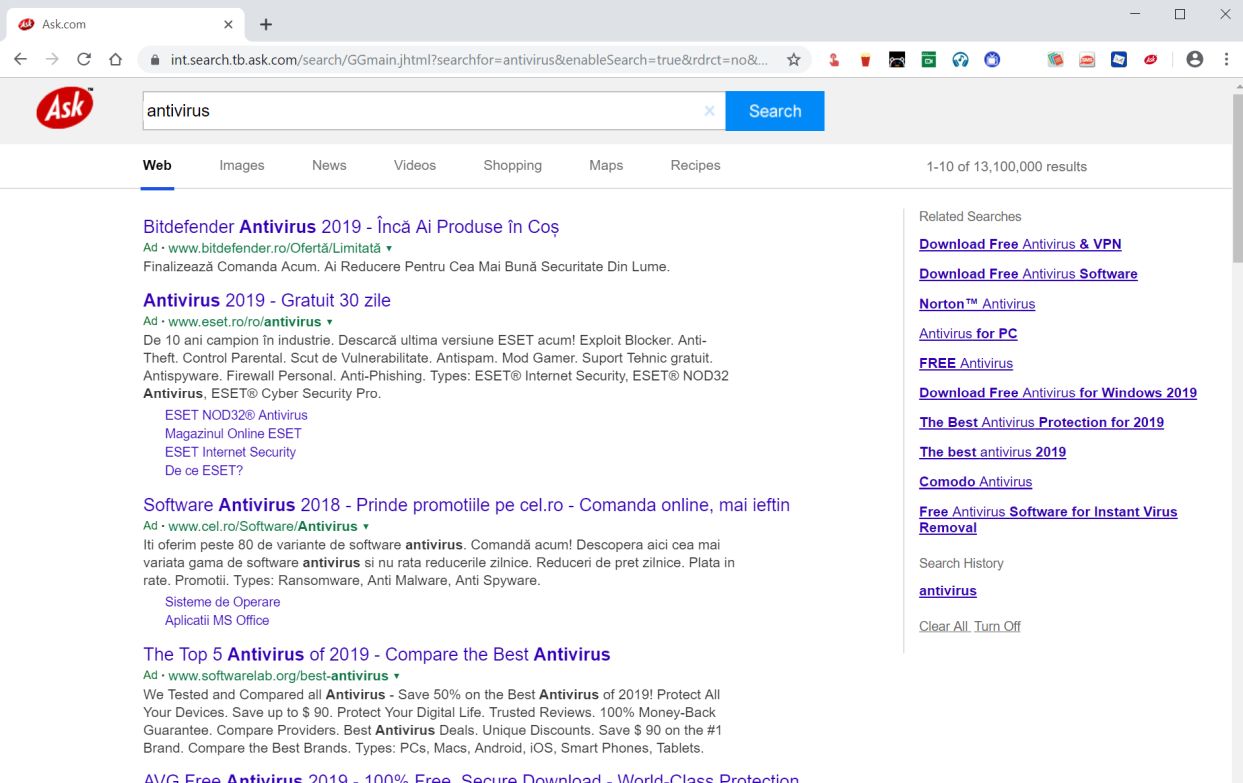This screenshot has height=783, width=1243.
Task: Search related 'Norton™ Antivirus'
Action: click(977, 304)
